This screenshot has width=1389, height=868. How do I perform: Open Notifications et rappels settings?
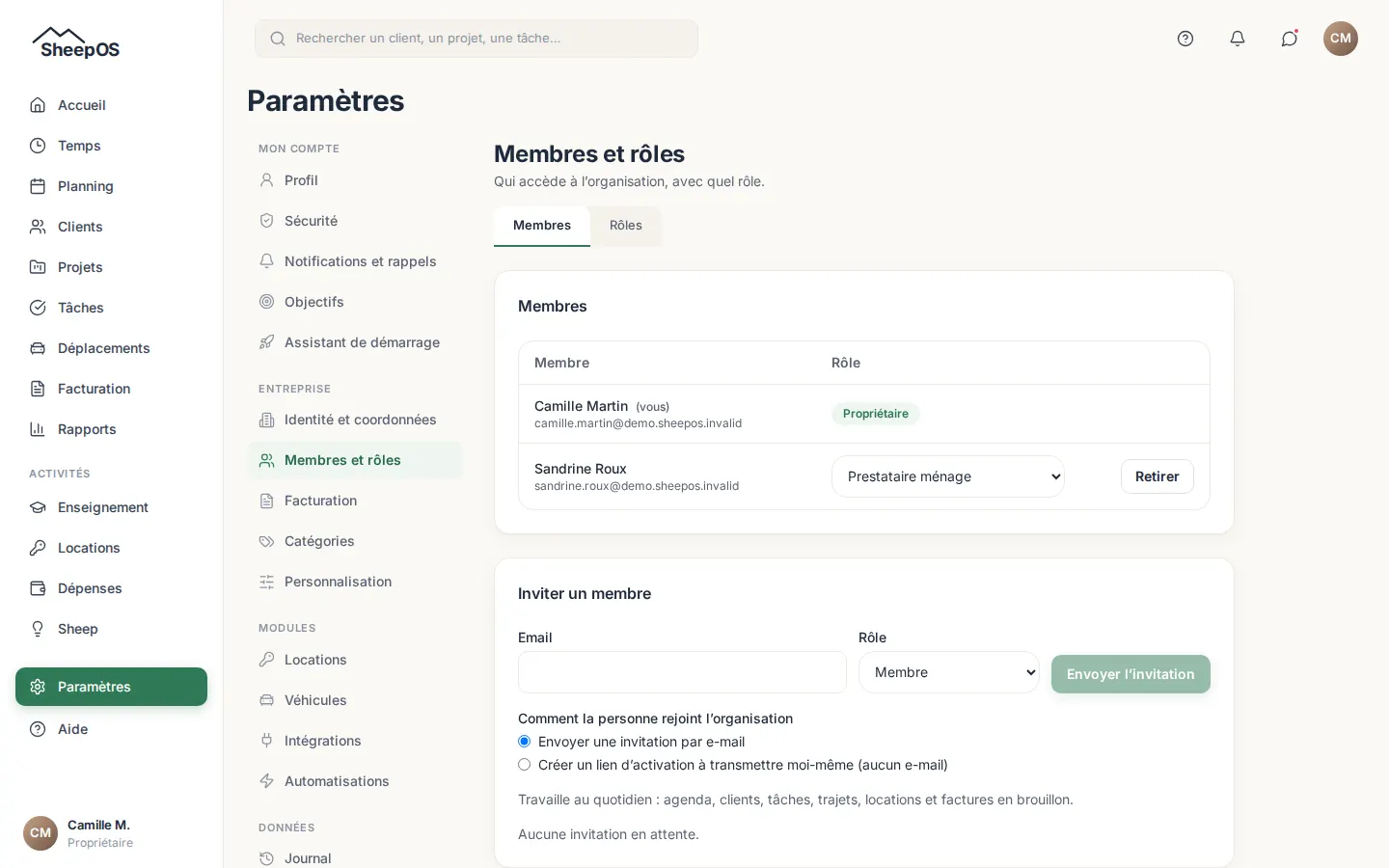(x=355, y=261)
